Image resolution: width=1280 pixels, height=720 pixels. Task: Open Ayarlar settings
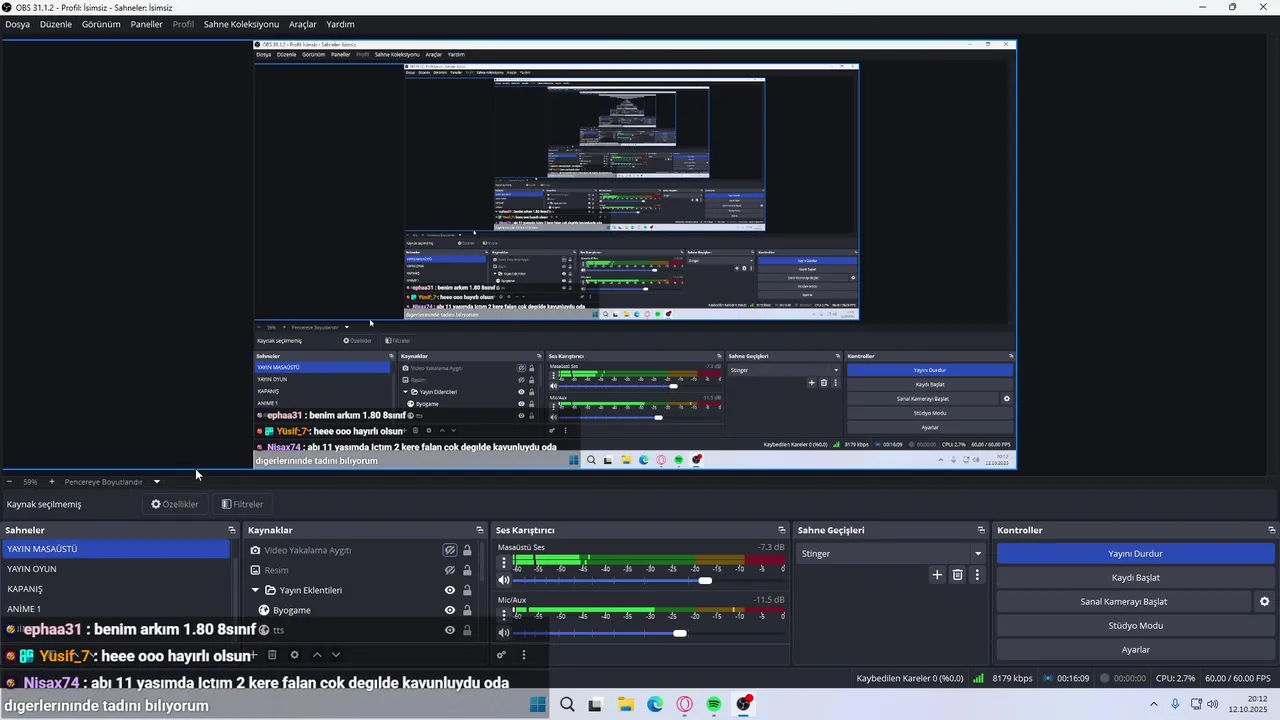click(1135, 650)
